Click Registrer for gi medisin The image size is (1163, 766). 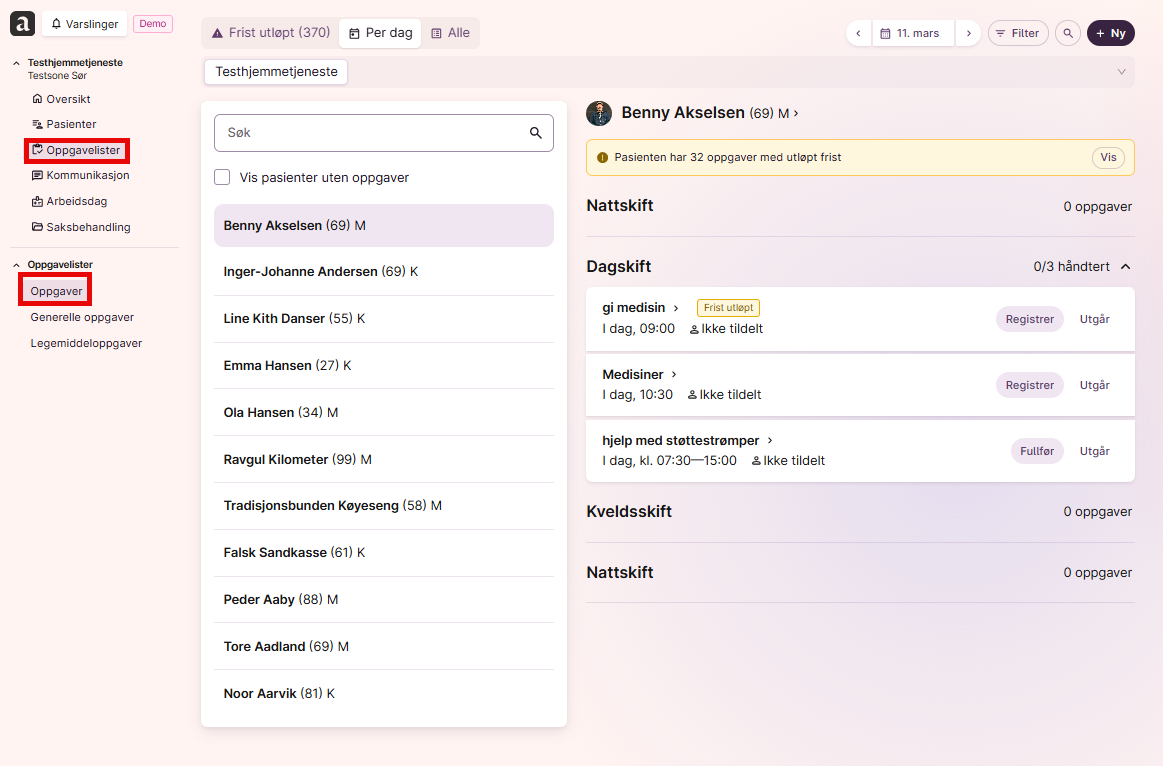1029,319
